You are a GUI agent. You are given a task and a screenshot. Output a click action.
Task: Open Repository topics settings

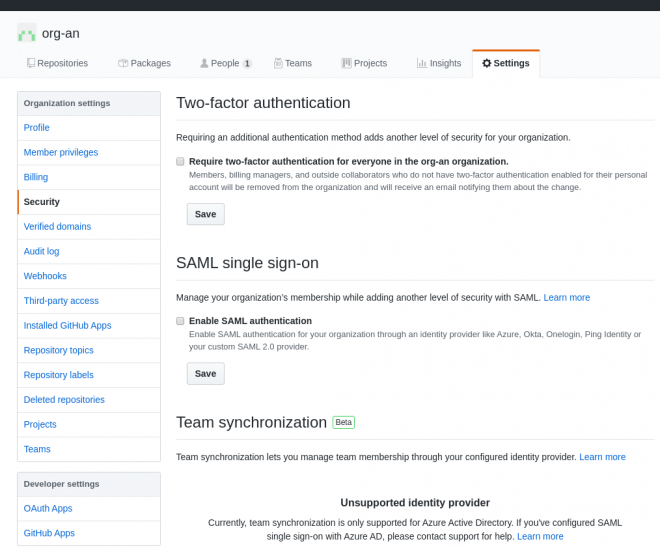click(x=89, y=350)
